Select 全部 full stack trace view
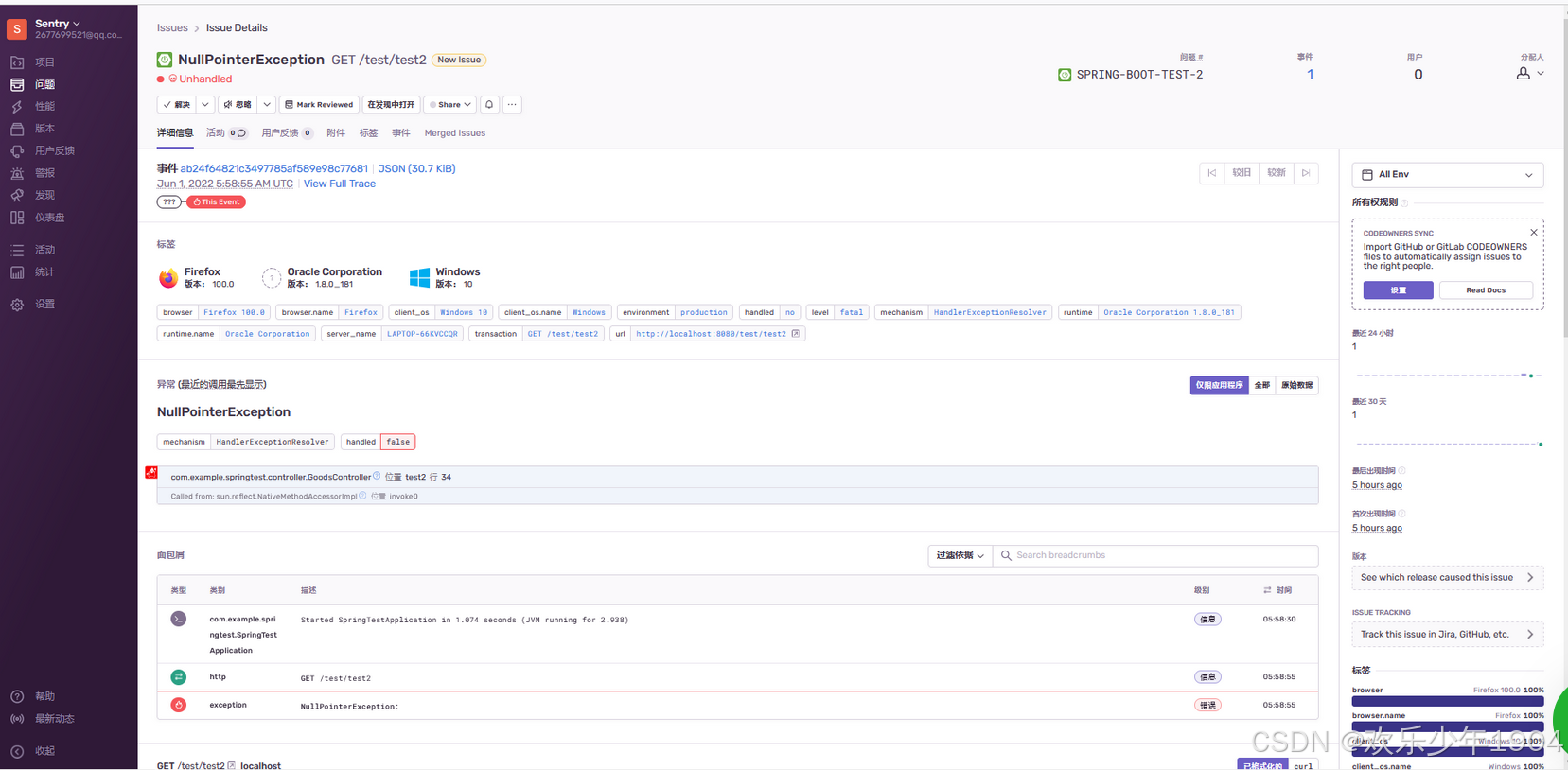The height and width of the screenshot is (770, 1568). (x=1261, y=385)
